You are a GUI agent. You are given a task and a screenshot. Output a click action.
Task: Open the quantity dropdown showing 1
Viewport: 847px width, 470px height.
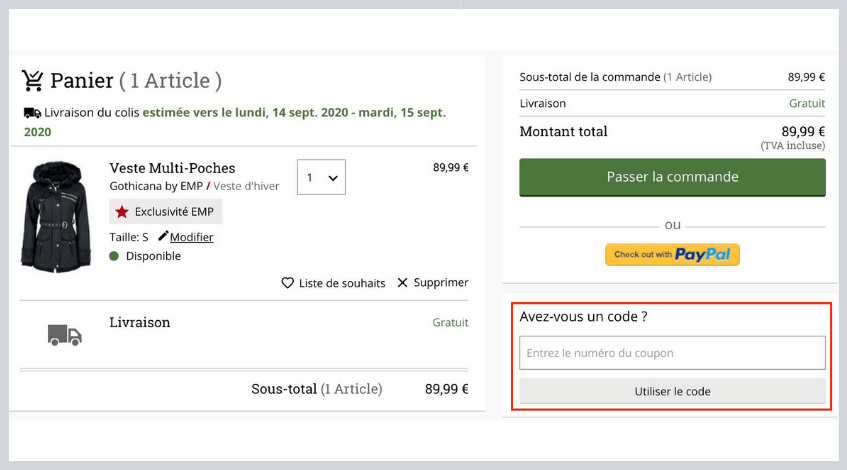(x=321, y=177)
